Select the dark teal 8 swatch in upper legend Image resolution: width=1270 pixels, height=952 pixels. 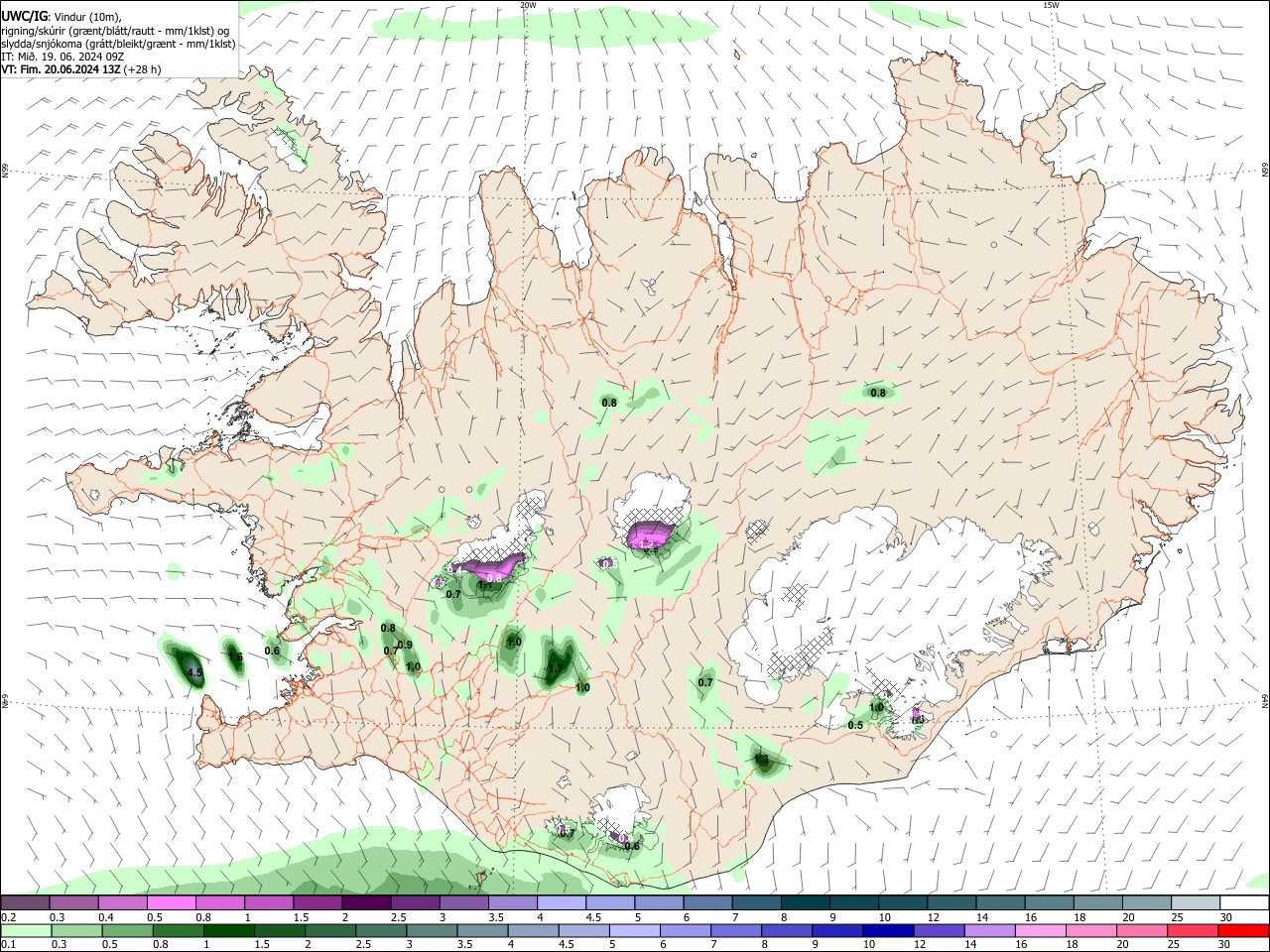(805, 902)
